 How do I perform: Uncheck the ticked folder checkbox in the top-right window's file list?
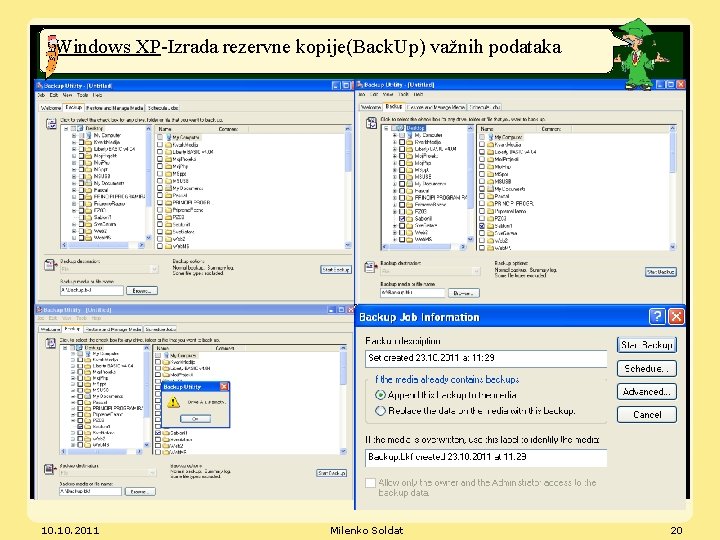(x=482, y=226)
